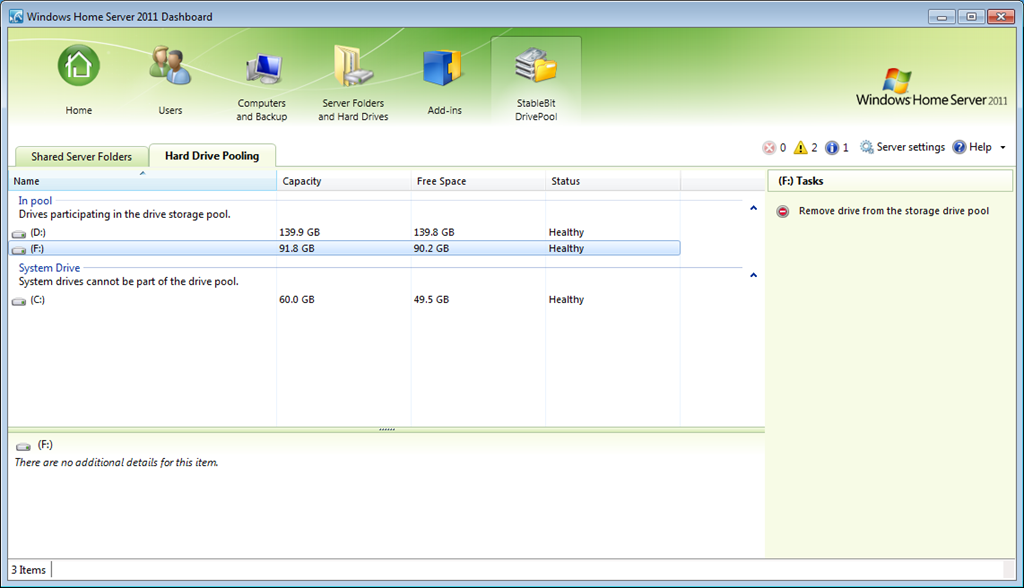The width and height of the screenshot is (1024, 588).
Task: Select the (F:) drive row name
Action: (x=37, y=248)
